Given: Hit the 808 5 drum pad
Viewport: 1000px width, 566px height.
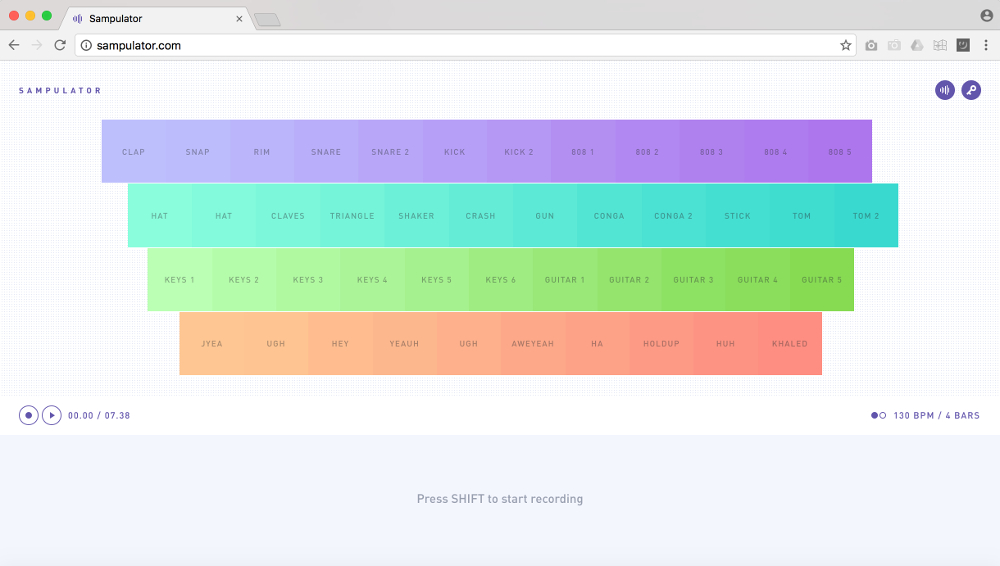Looking at the screenshot, I should pos(840,152).
